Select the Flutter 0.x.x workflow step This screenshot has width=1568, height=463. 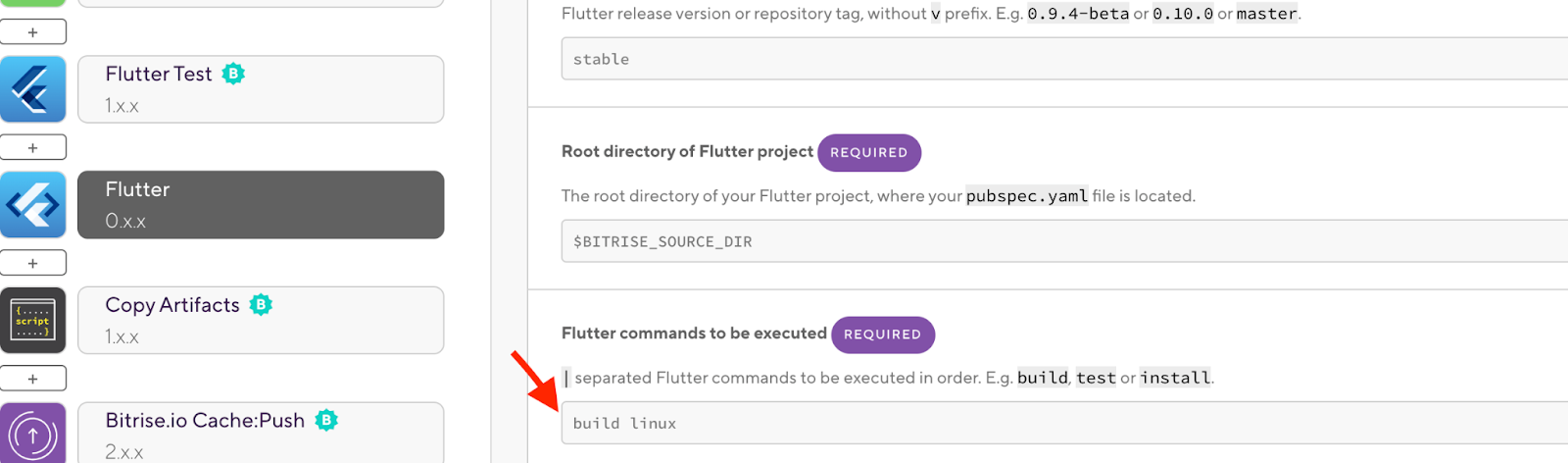pos(261,205)
